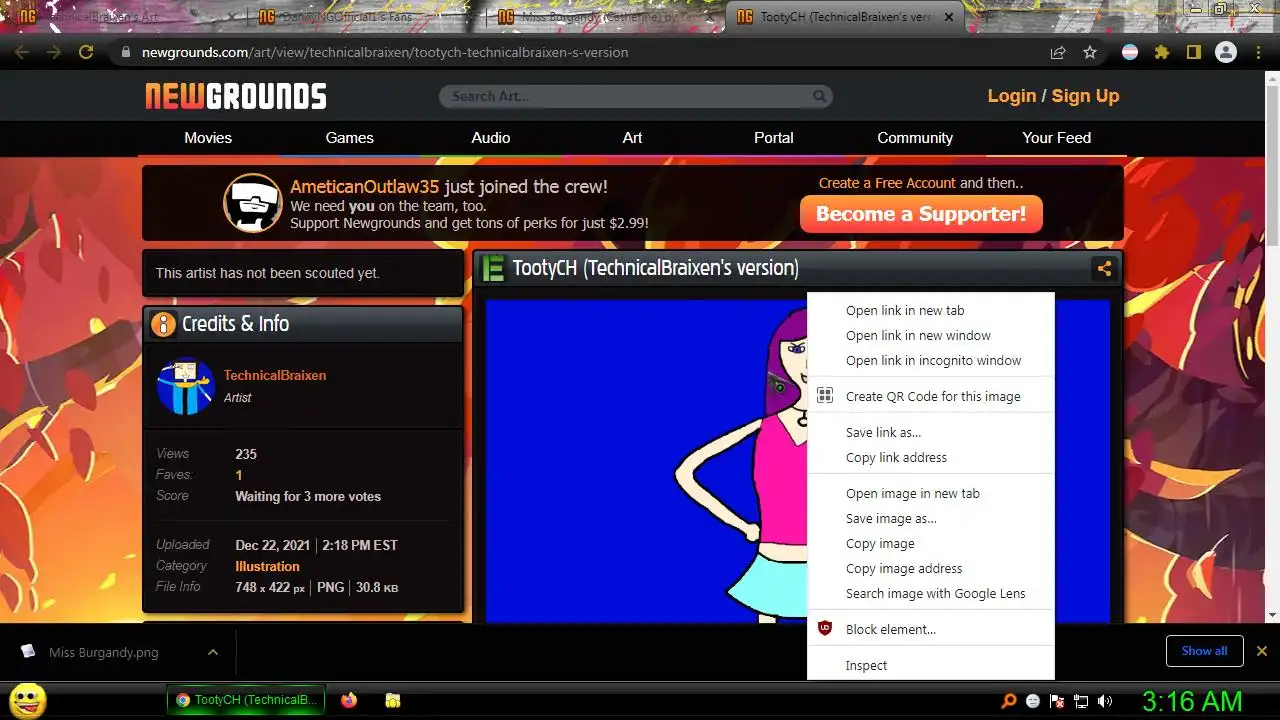Screen dimensions: 1280x720
Task: Open Chrome profile avatar
Action: click(x=1226, y=52)
